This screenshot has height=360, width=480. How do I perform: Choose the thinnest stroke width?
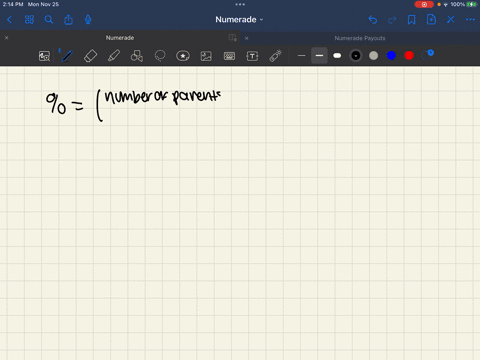pyautogui.click(x=302, y=56)
